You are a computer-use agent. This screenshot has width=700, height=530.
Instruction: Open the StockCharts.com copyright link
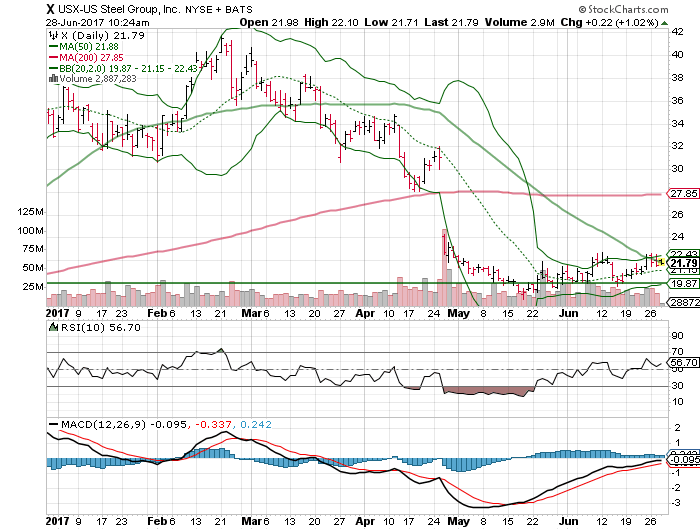coord(623,9)
